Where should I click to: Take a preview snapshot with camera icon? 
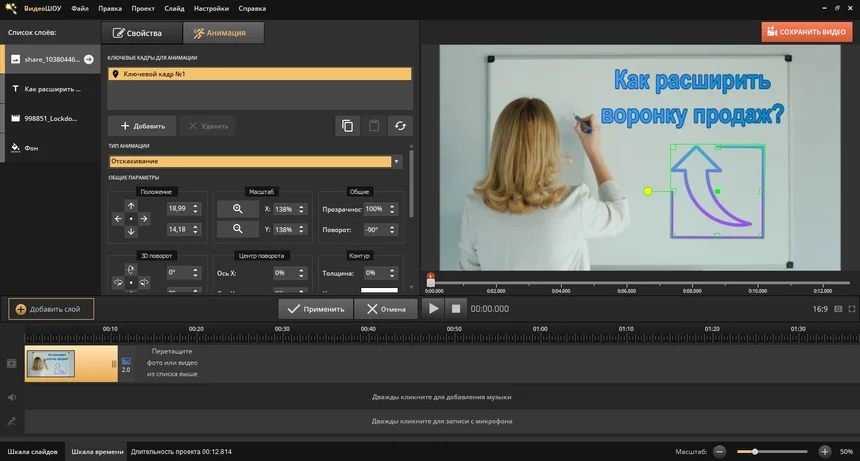click(x=838, y=309)
